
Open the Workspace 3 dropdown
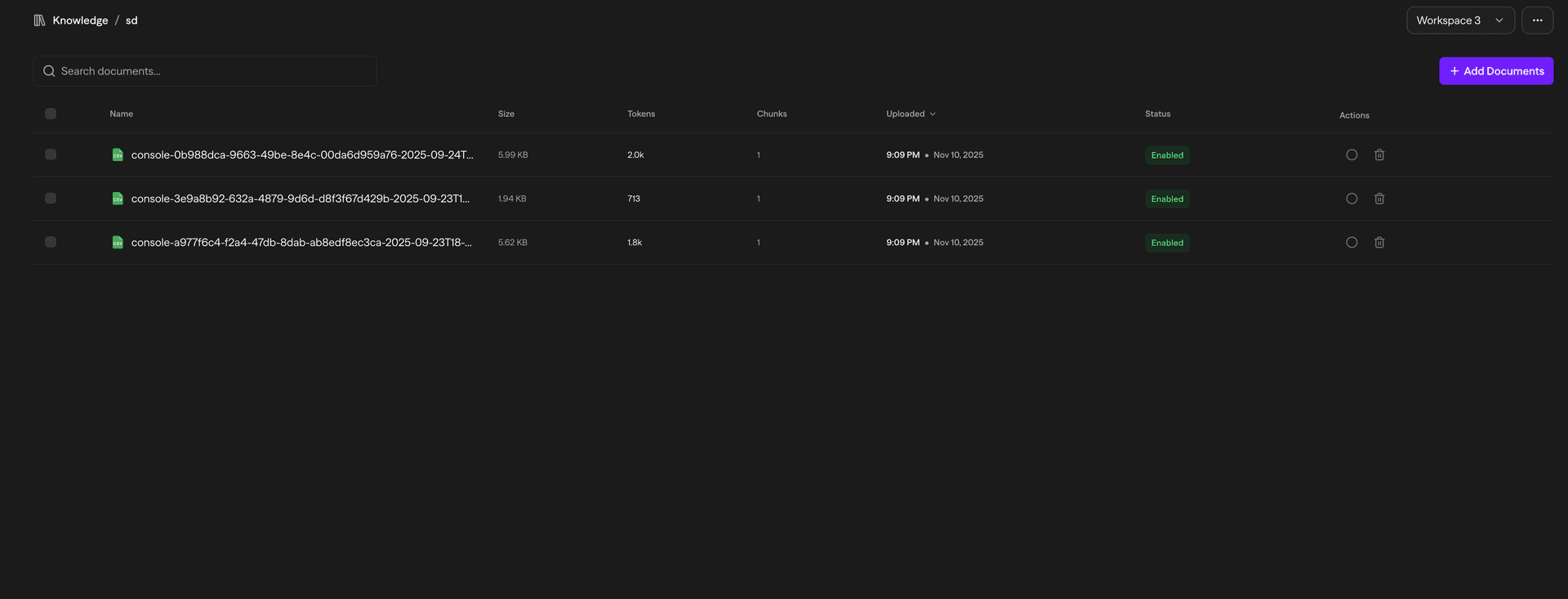pos(1459,20)
